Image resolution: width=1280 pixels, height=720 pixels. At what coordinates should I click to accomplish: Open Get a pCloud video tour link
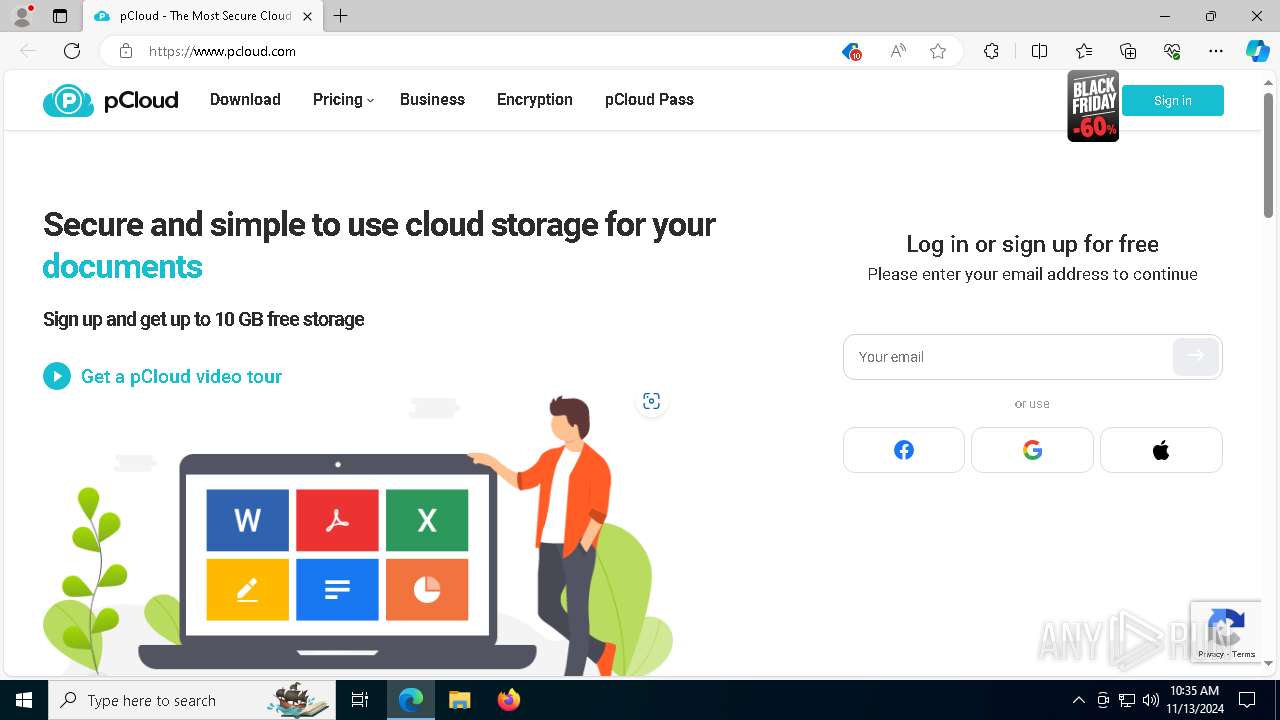point(181,376)
